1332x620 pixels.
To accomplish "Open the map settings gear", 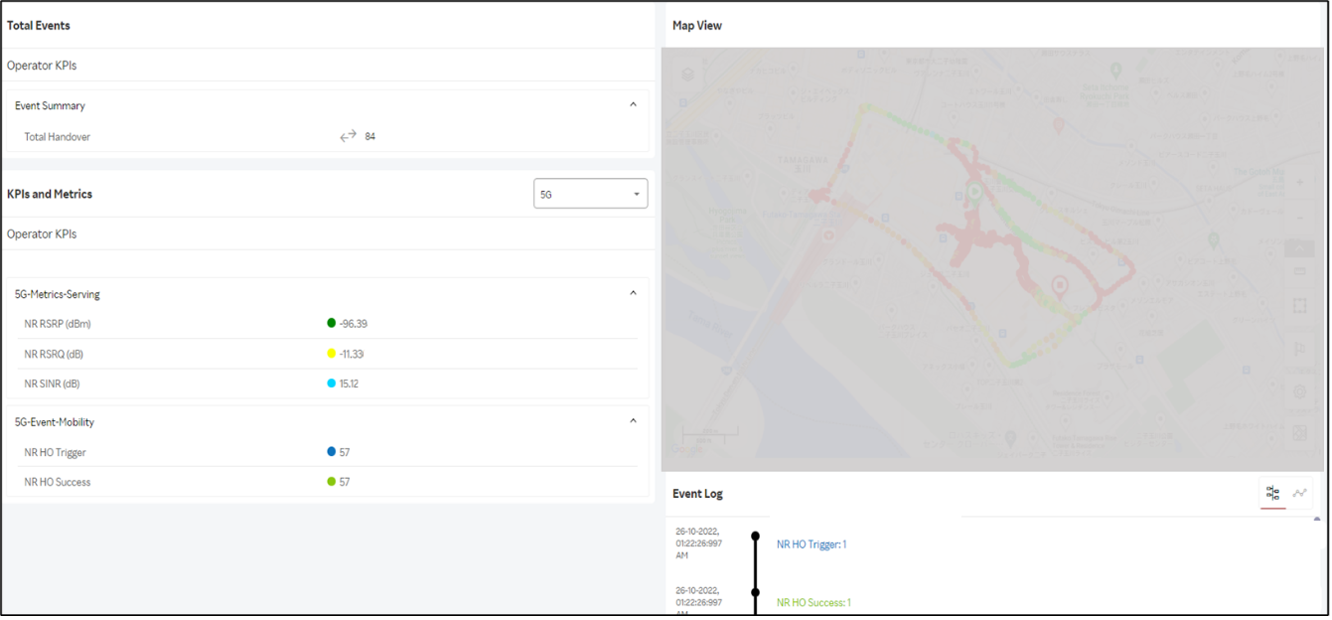I will [x=1300, y=392].
